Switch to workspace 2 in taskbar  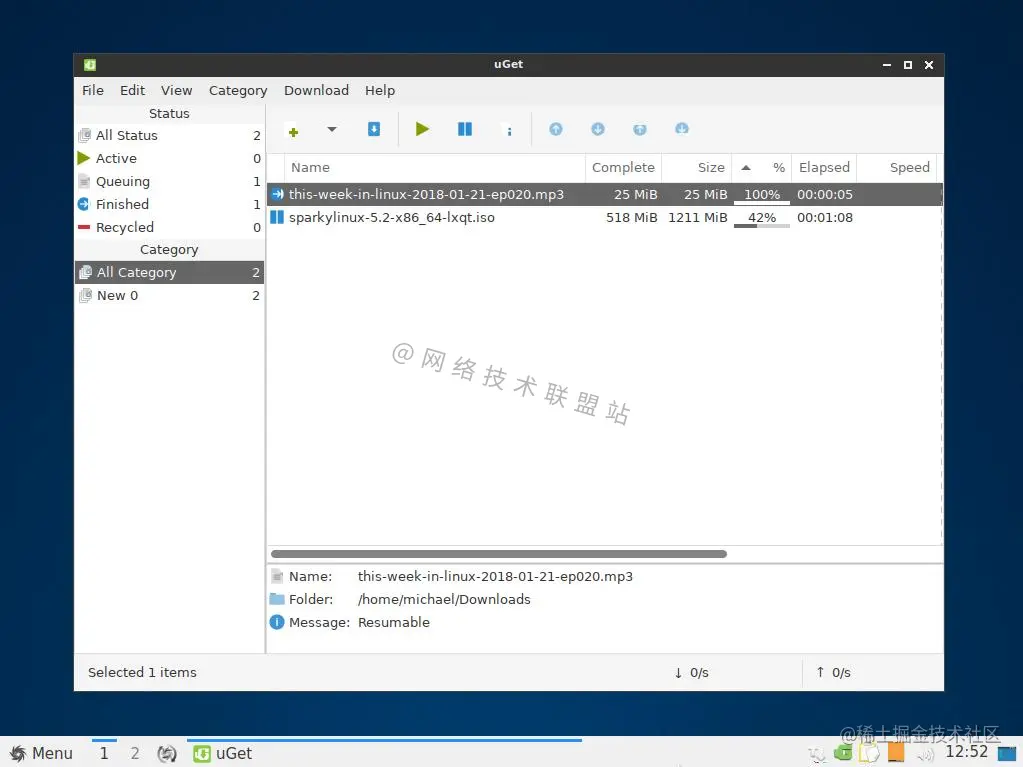coord(134,753)
